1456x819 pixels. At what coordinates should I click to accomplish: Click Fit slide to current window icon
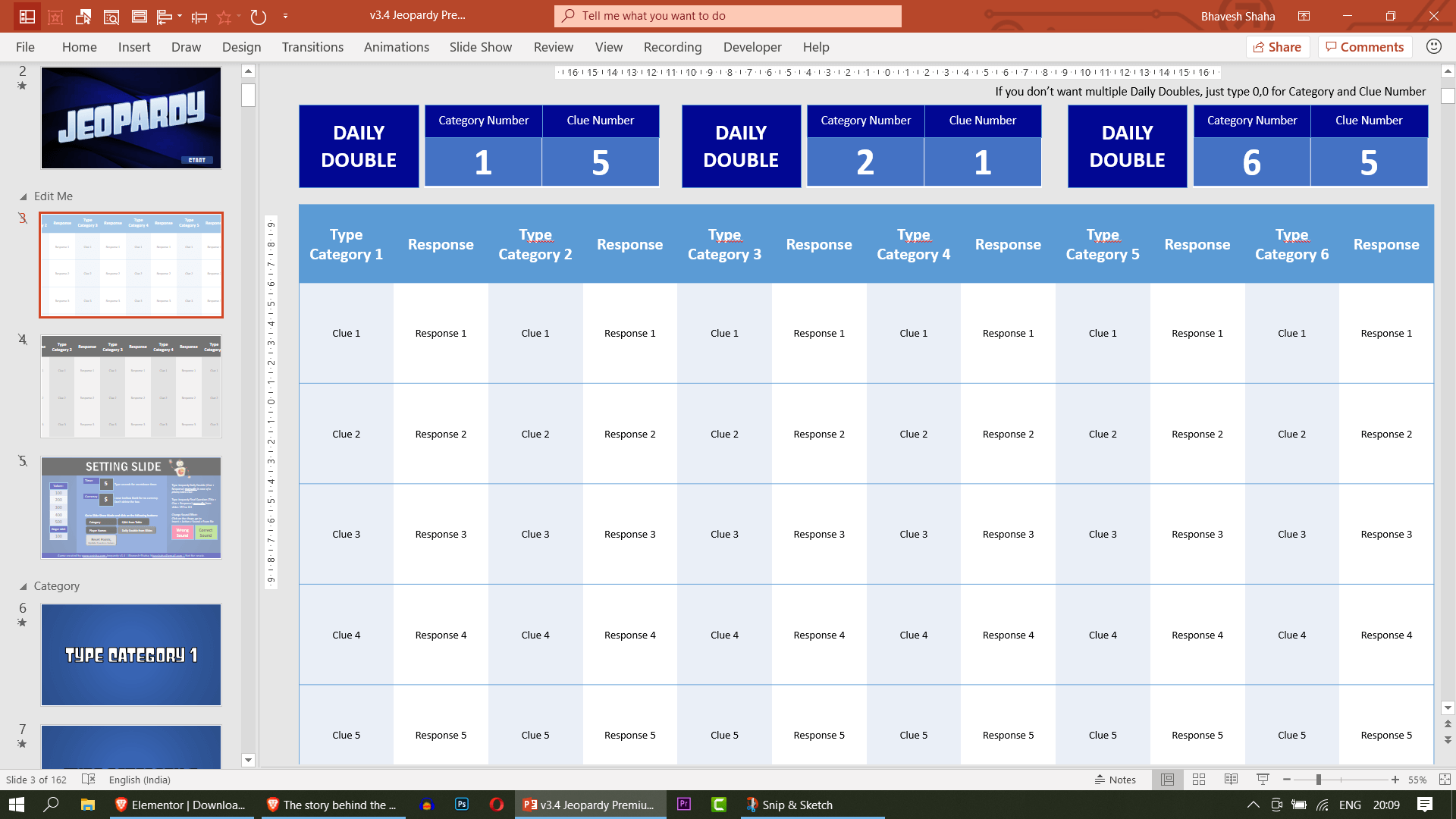[x=1447, y=780]
